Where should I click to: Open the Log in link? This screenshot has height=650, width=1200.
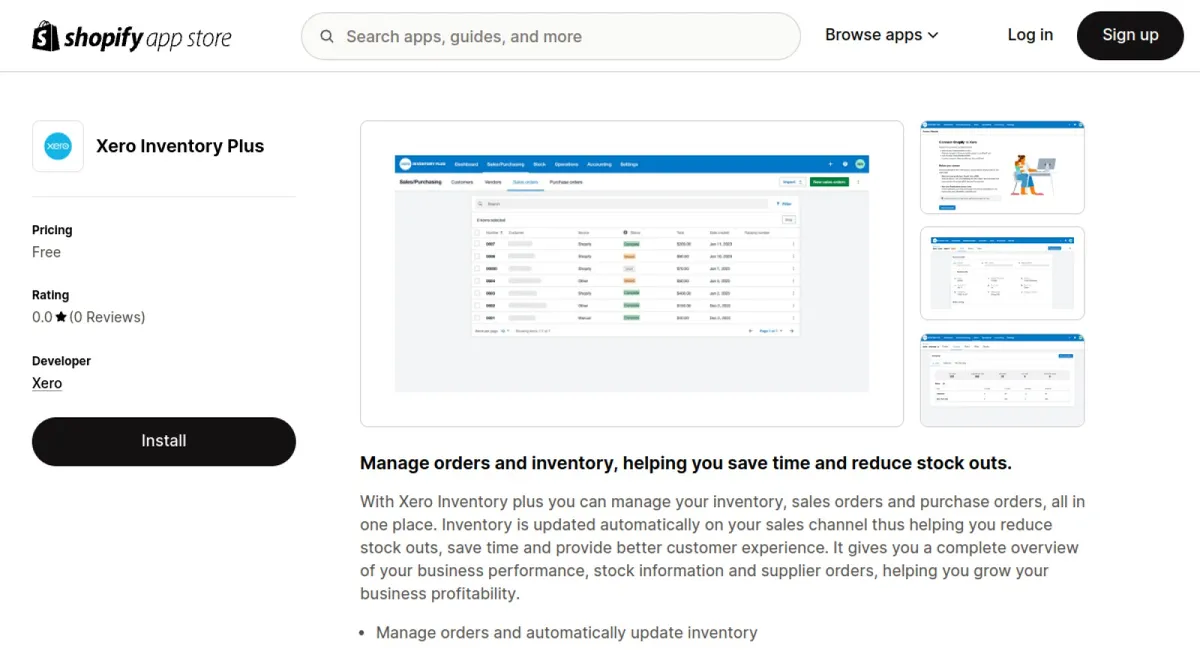(x=1030, y=35)
